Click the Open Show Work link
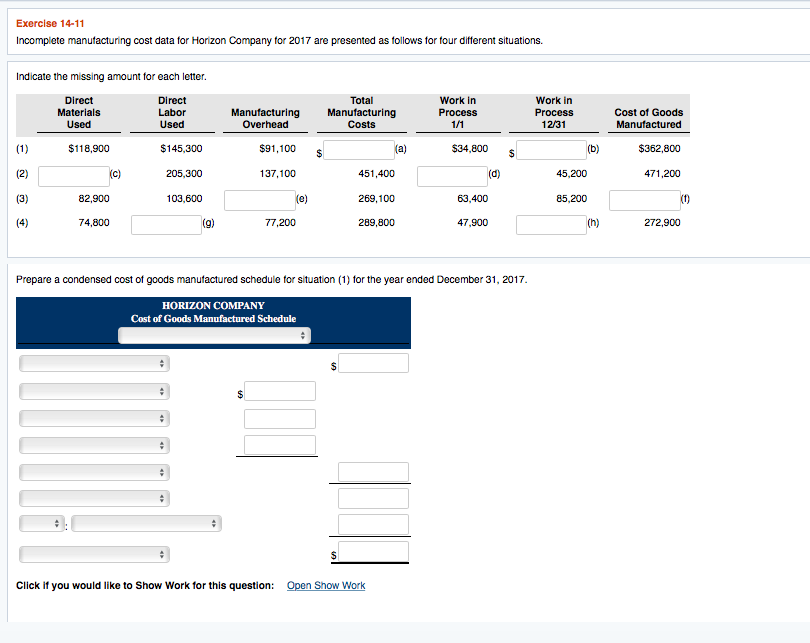The height and width of the screenshot is (643, 810). tap(325, 585)
